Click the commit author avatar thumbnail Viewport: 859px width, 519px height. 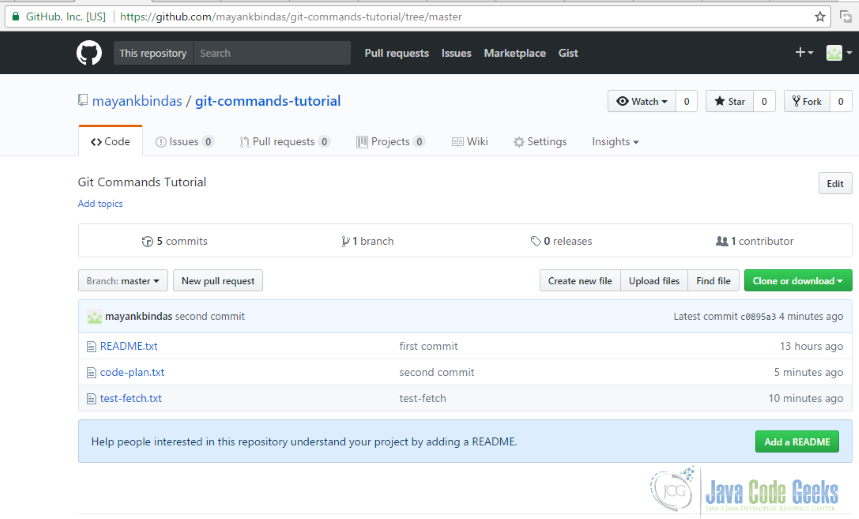tap(95, 317)
